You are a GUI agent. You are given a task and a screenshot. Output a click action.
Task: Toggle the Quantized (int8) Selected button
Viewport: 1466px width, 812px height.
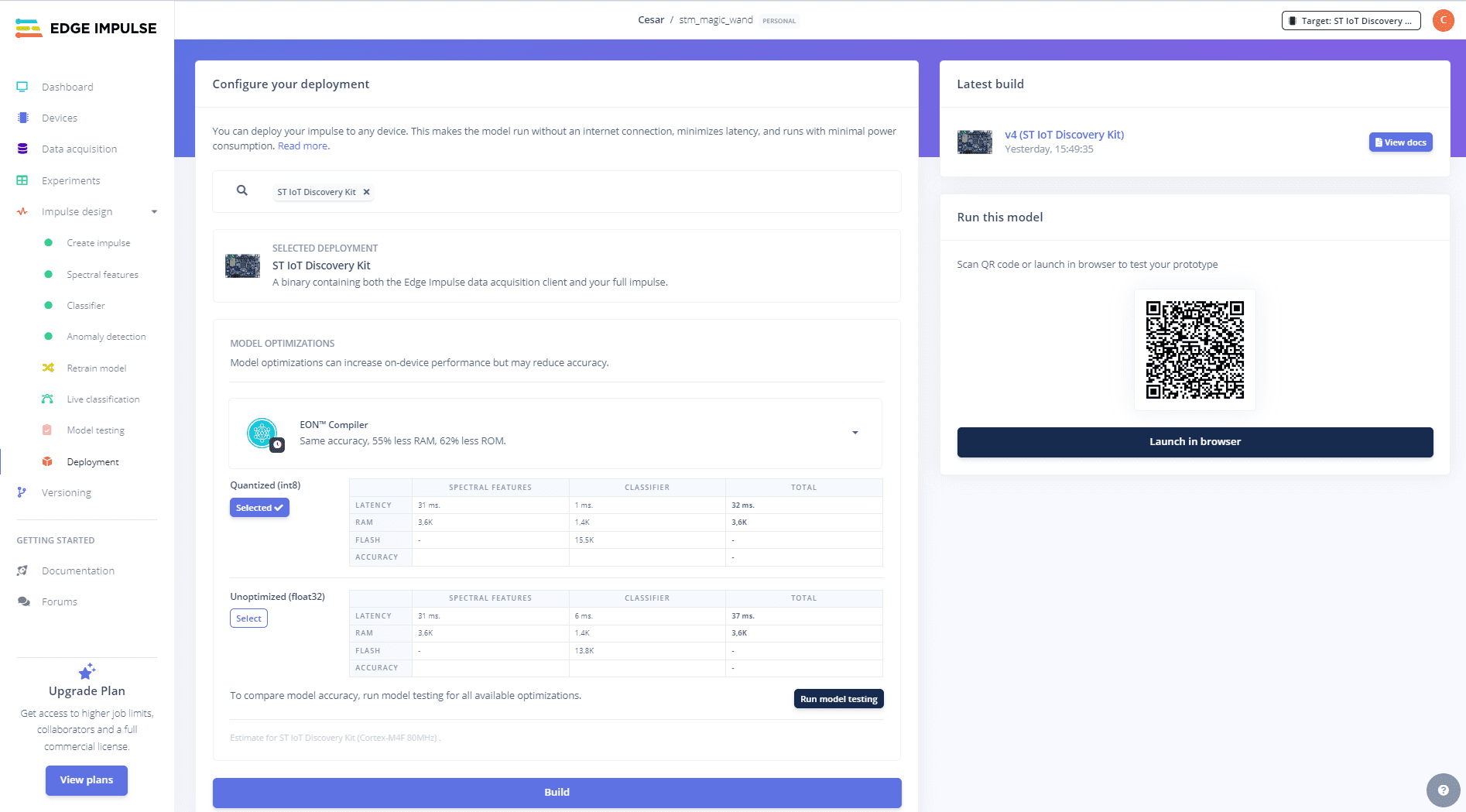259,508
